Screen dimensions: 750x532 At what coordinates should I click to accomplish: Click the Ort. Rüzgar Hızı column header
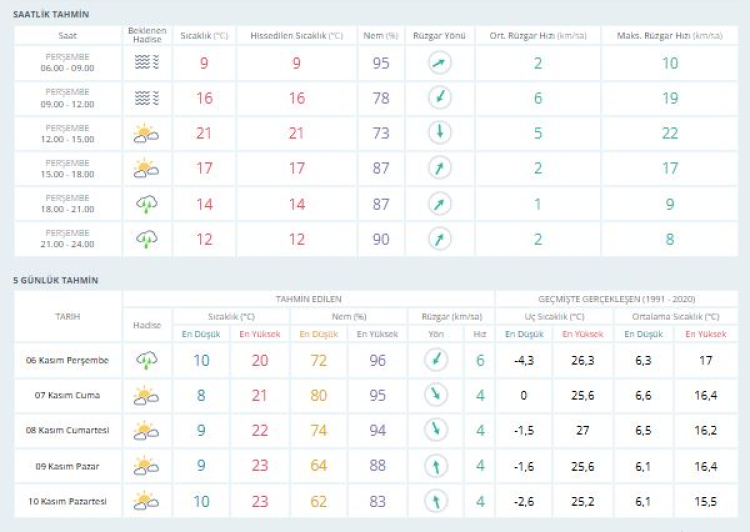pos(537,35)
